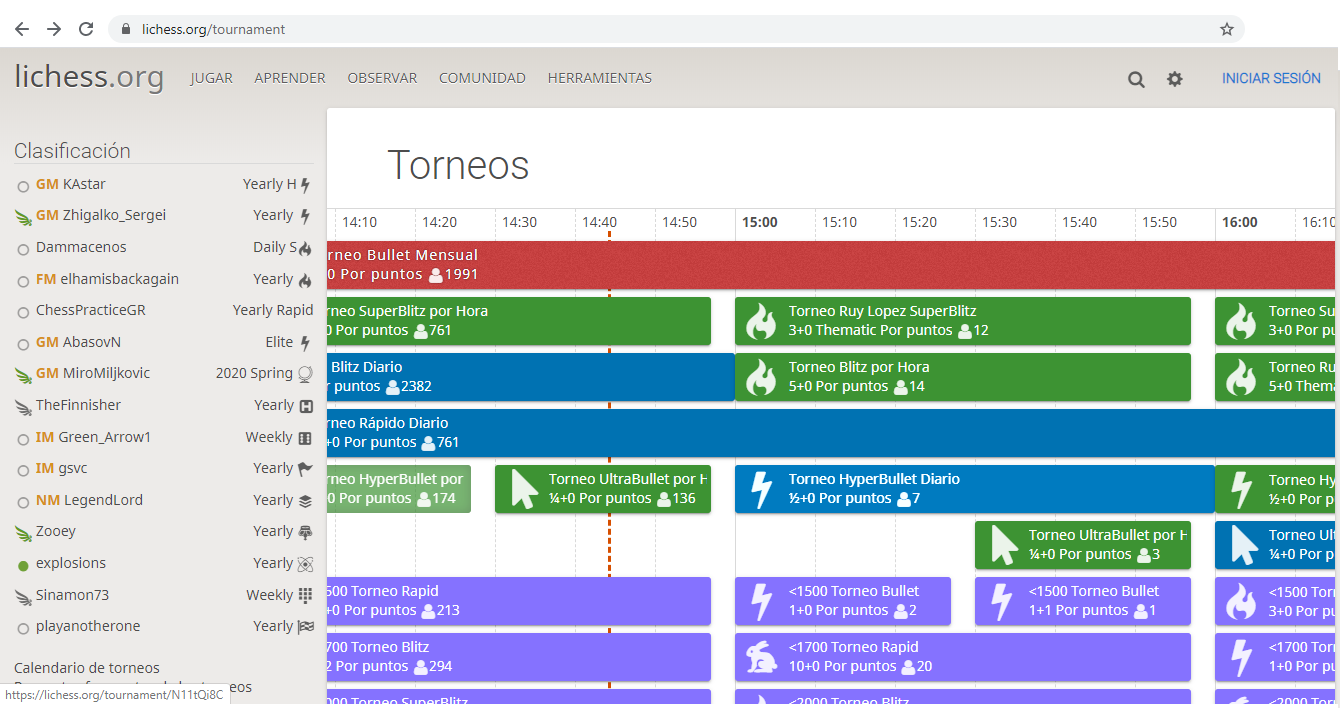Open the JUGAR menu

[211, 78]
